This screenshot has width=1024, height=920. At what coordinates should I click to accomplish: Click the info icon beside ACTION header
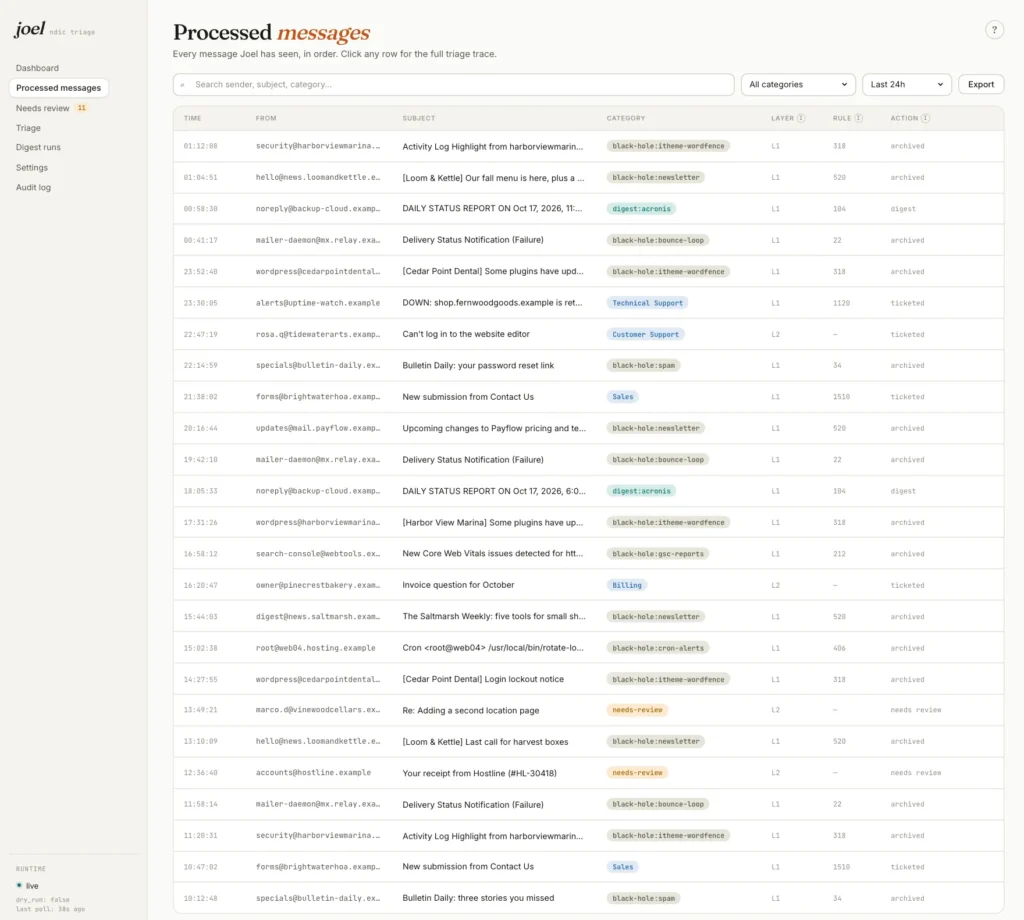click(925, 118)
